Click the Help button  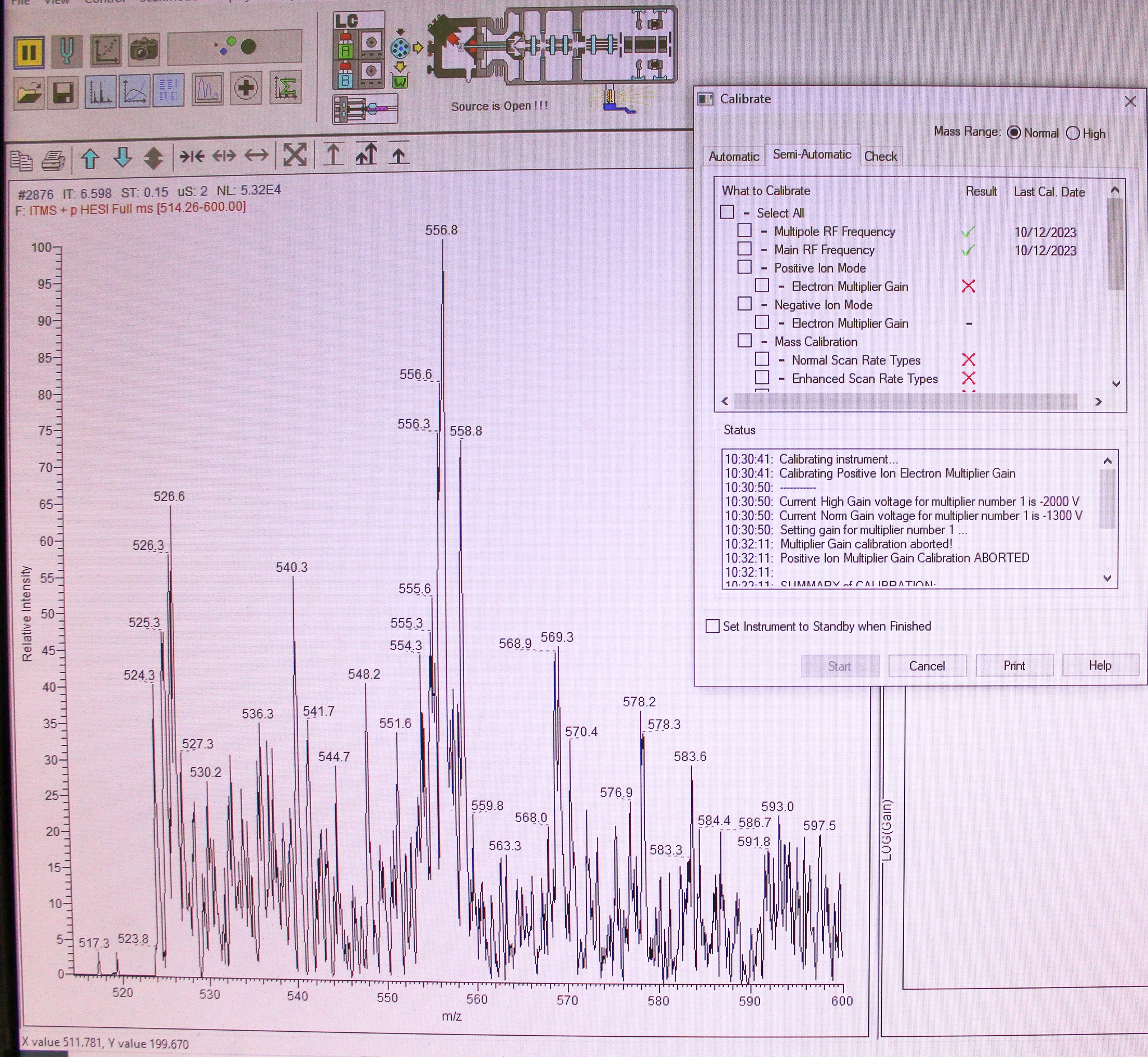pos(1100,665)
